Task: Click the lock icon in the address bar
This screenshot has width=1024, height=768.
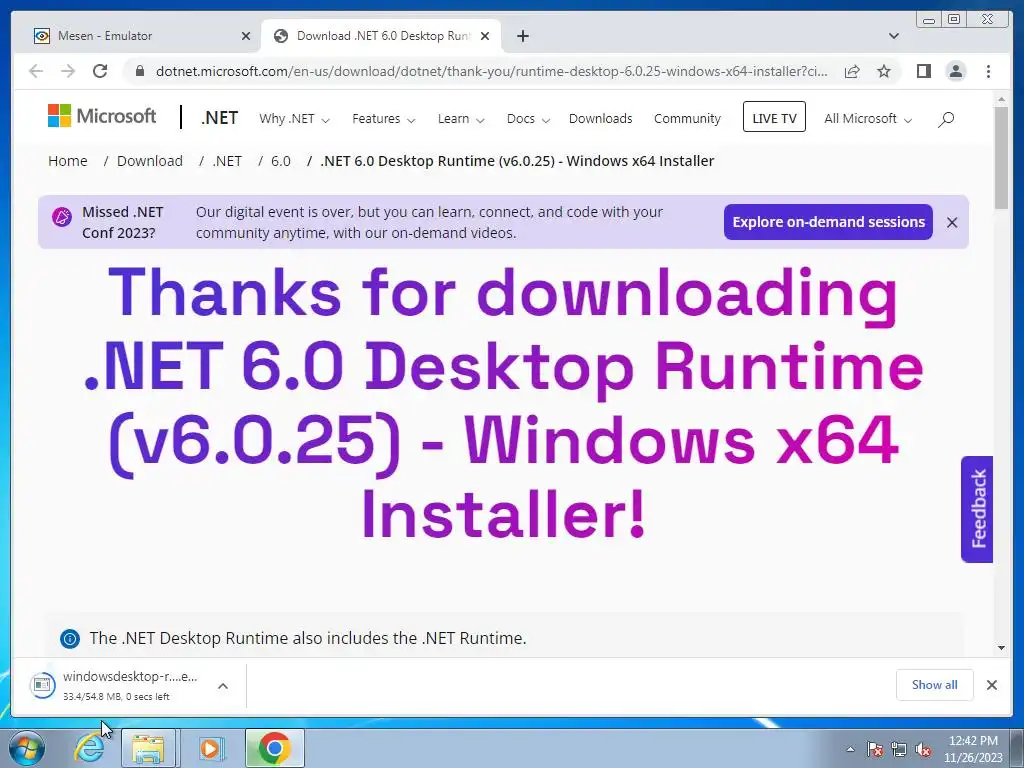Action: (139, 71)
